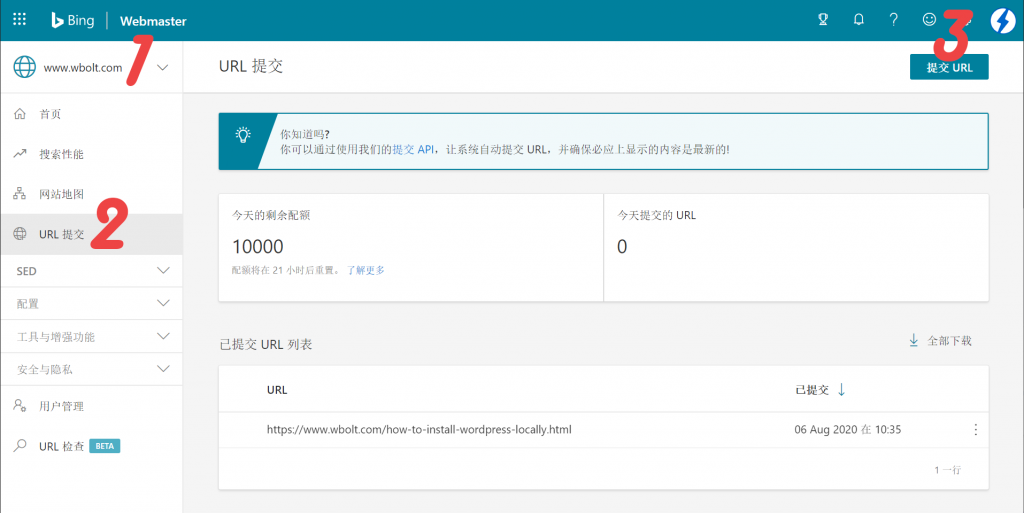Open notifications bell icon
Viewport: 1024px width, 513px height.
(x=858, y=20)
